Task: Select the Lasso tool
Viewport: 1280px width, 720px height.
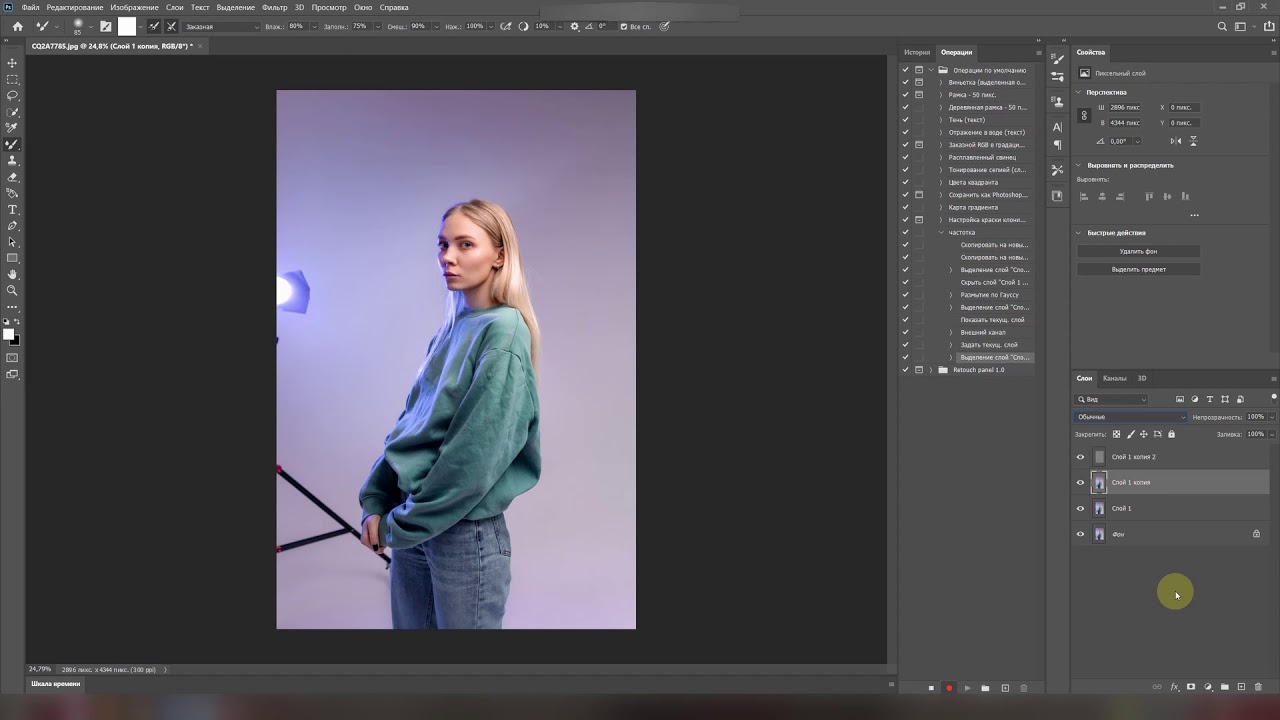Action: 12,96
